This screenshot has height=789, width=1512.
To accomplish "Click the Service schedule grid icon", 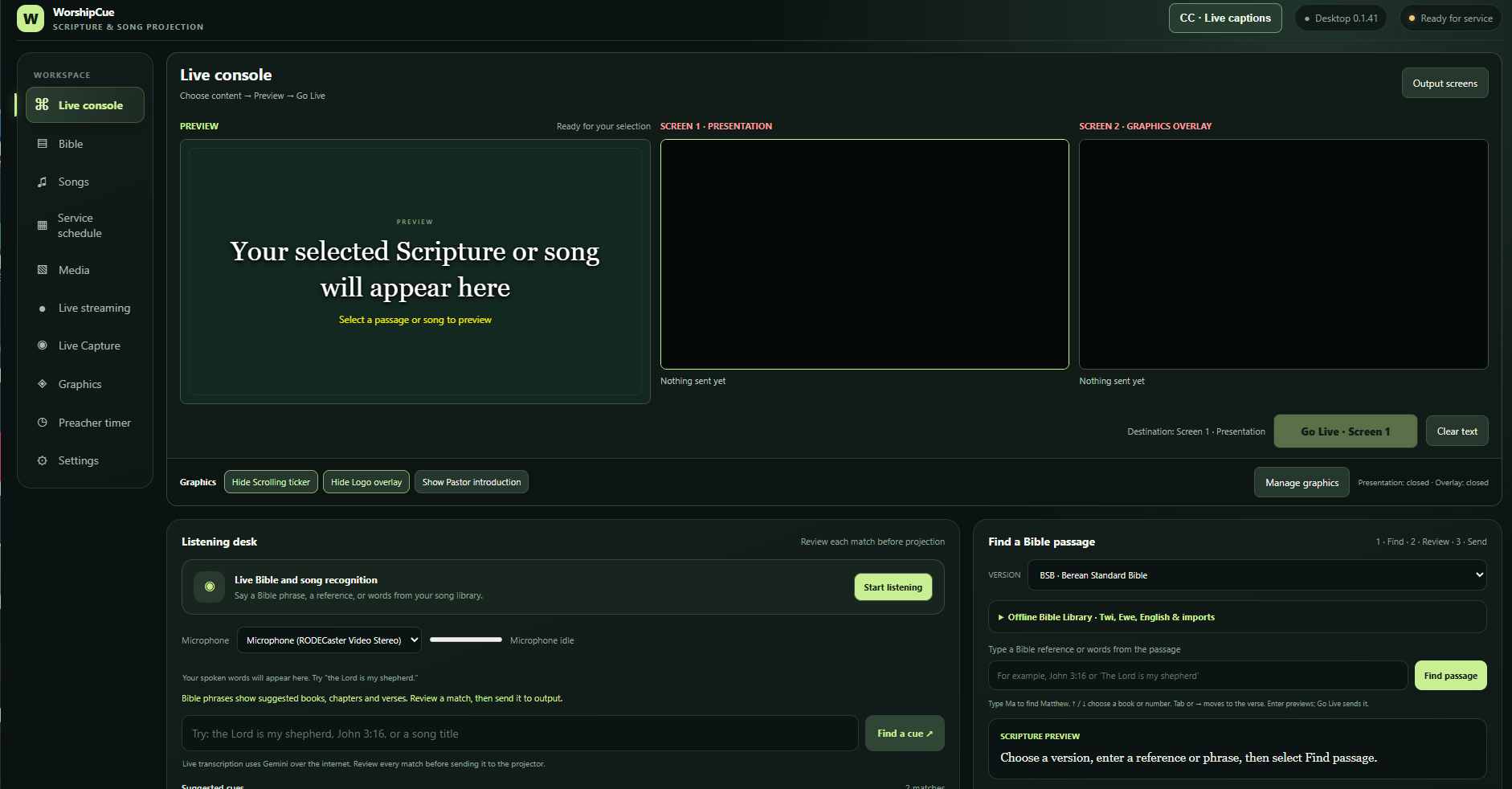I will click(43, 226).
